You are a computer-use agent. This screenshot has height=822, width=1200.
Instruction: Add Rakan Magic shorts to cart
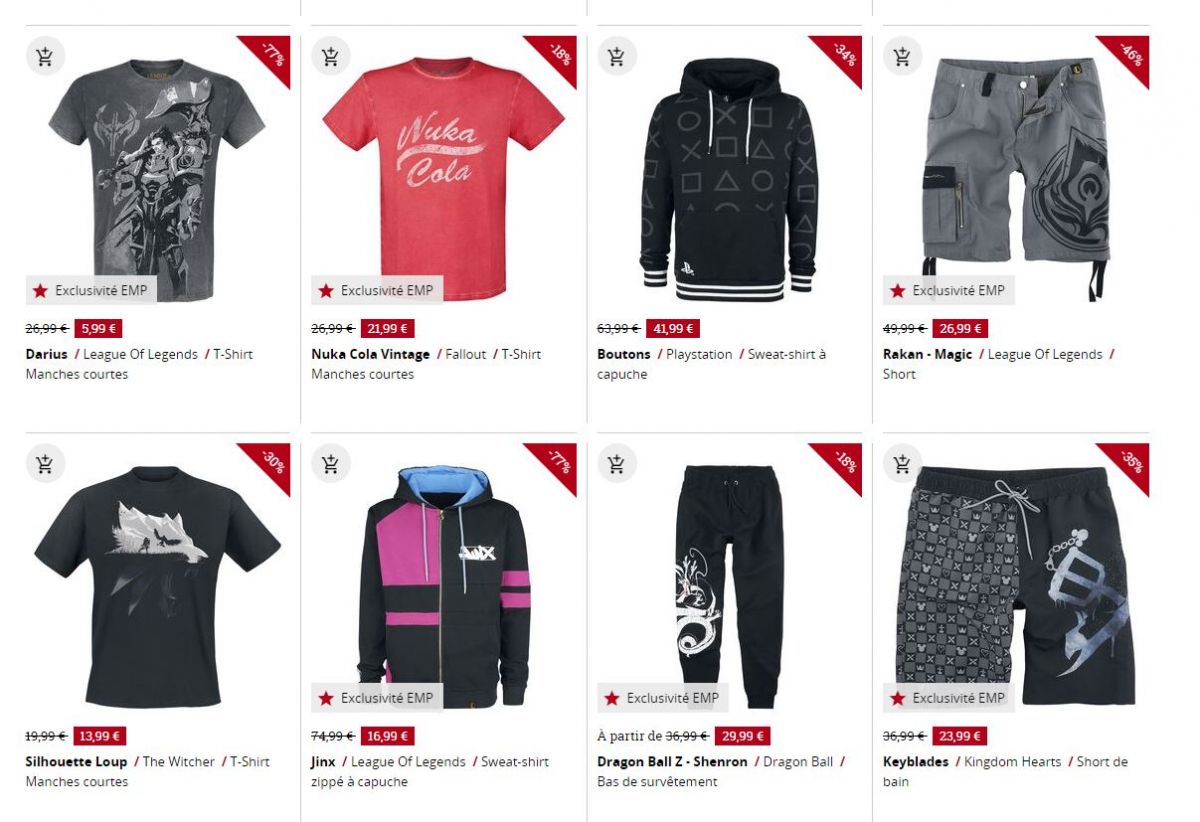(x=902, y=56)
